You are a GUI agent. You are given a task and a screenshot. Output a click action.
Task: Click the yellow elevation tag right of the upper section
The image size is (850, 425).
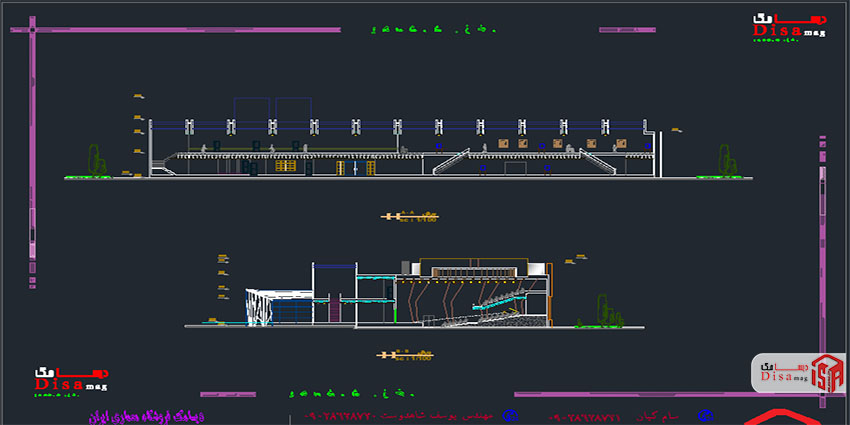click(x=677, y=129)
